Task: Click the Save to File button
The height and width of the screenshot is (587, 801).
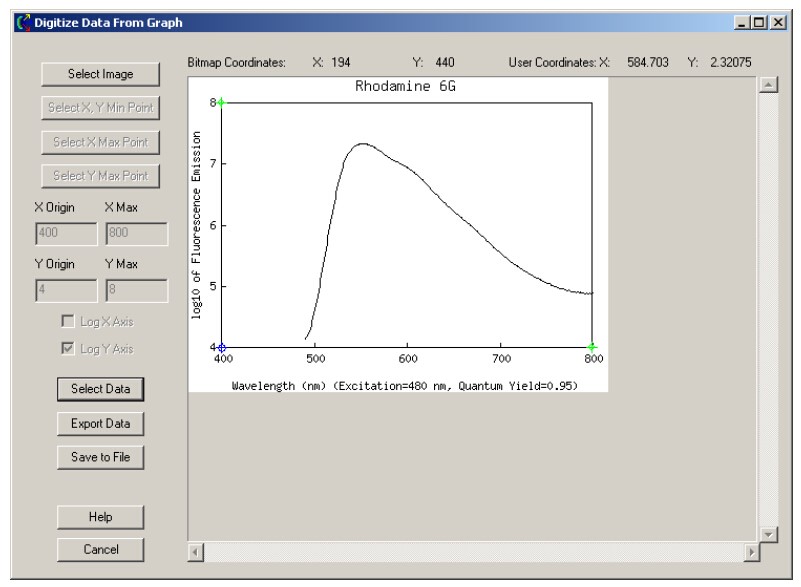Action: click(x=100, y=457)
